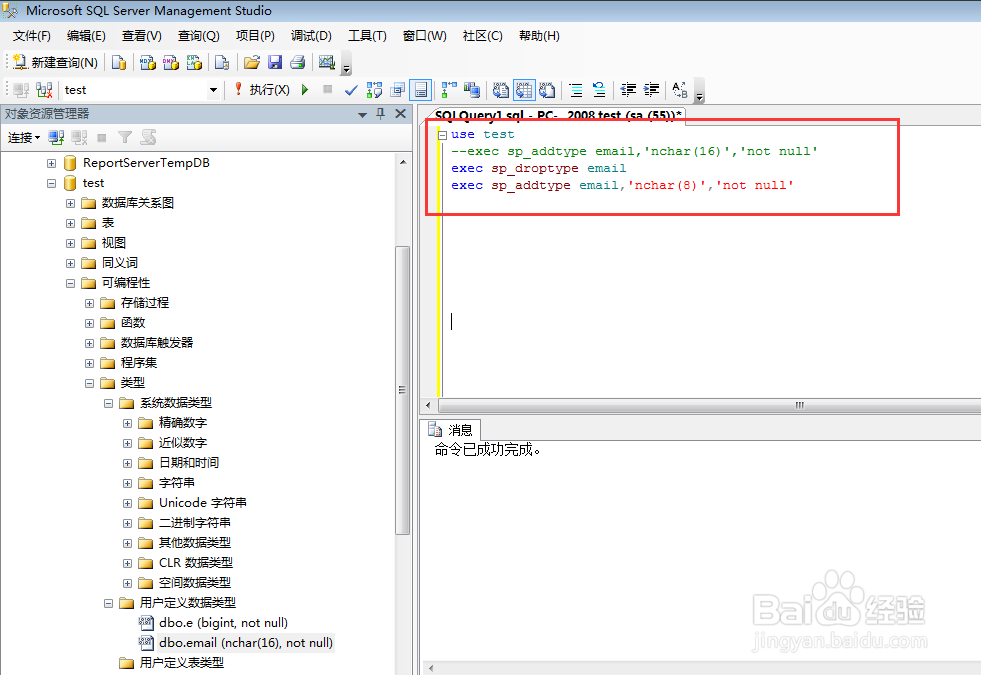
Task: Open a Database Engine Query
Action: 118,62
